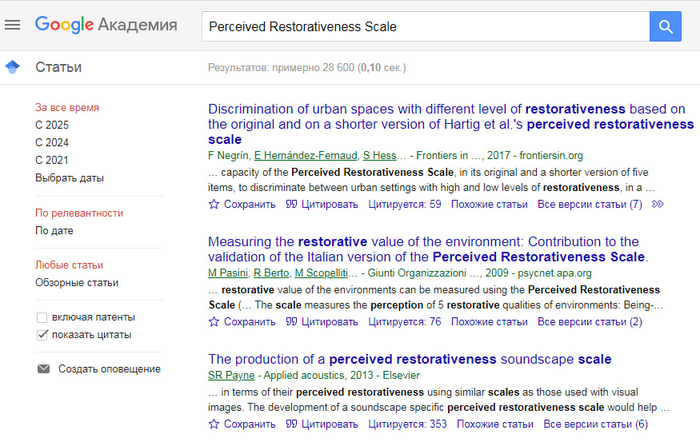Open Все версии статьи (7) link

589,204
